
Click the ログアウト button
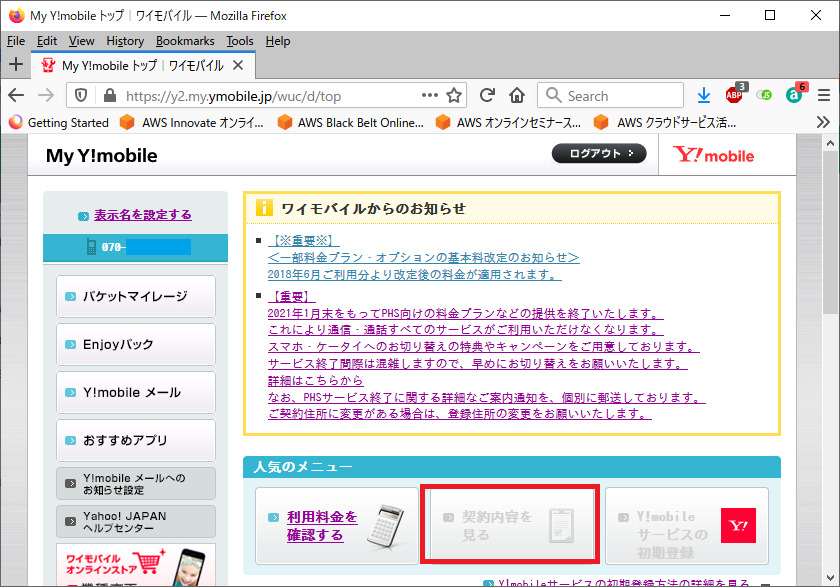(x=599, y=153)
